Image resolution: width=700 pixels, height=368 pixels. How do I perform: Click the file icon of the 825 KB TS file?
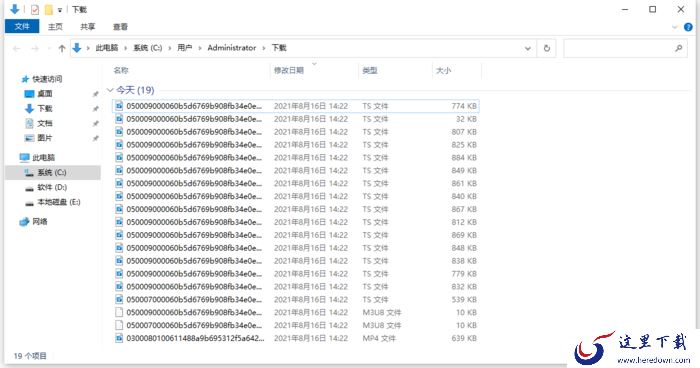[x=119, y=145]
